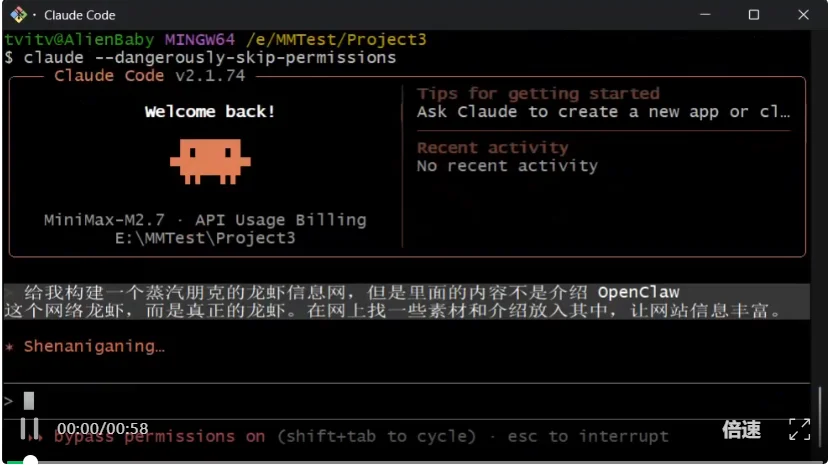Click the 'MiniMax-M2.7 · API Usage Billing' text

(205, 219)
